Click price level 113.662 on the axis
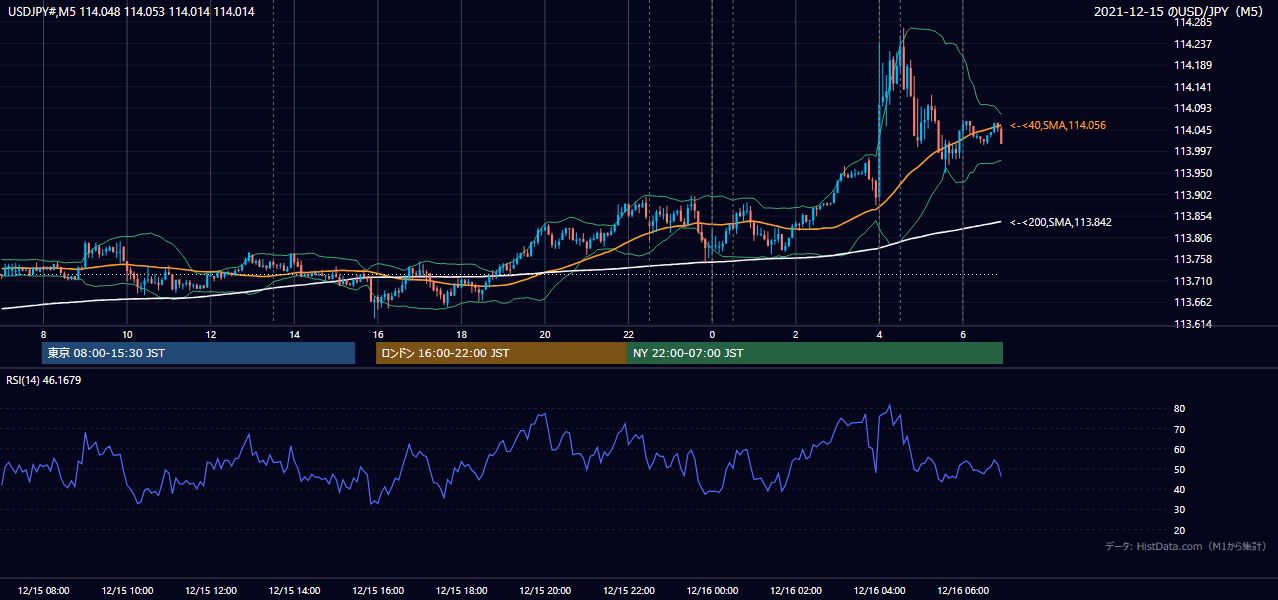The width and height of the screenshot is (1278, 600). click(x=1193, y=302)
